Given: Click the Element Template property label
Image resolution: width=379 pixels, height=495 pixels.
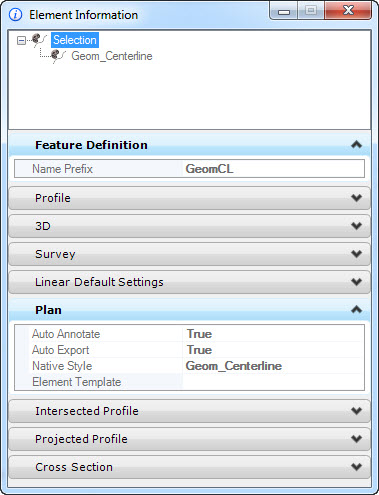Looking at the screenshot, I should [77, 382].
